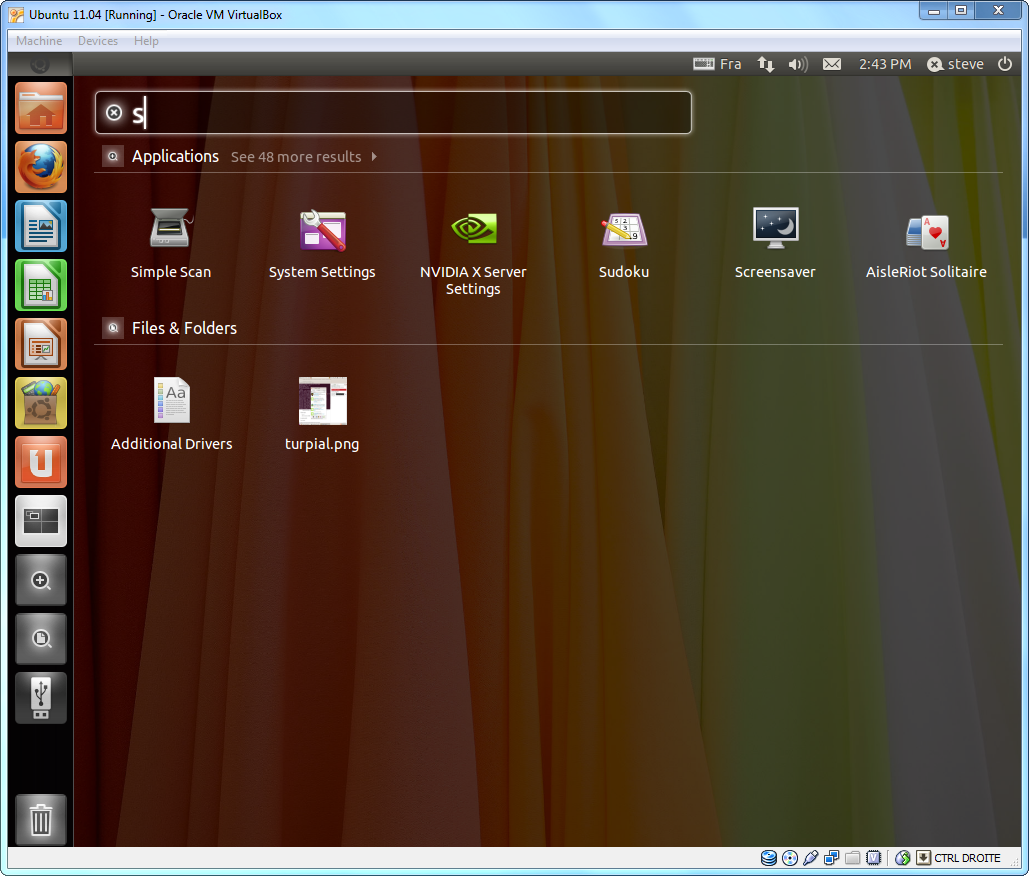
Task: Click VirtualBox USB devices status icon
Action: pyautogui.click(x=810, y=858)
